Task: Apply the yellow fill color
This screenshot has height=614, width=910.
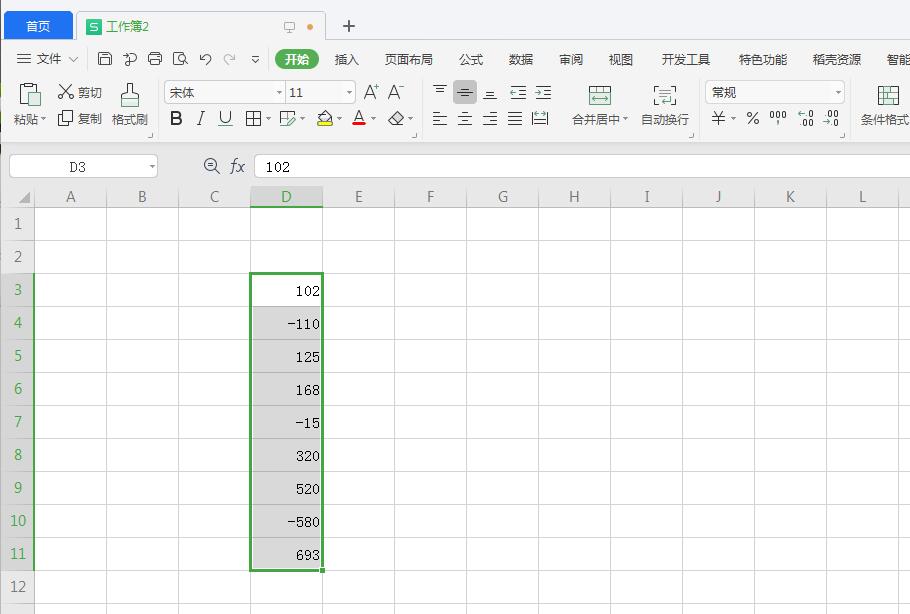Action: (324, 118)
